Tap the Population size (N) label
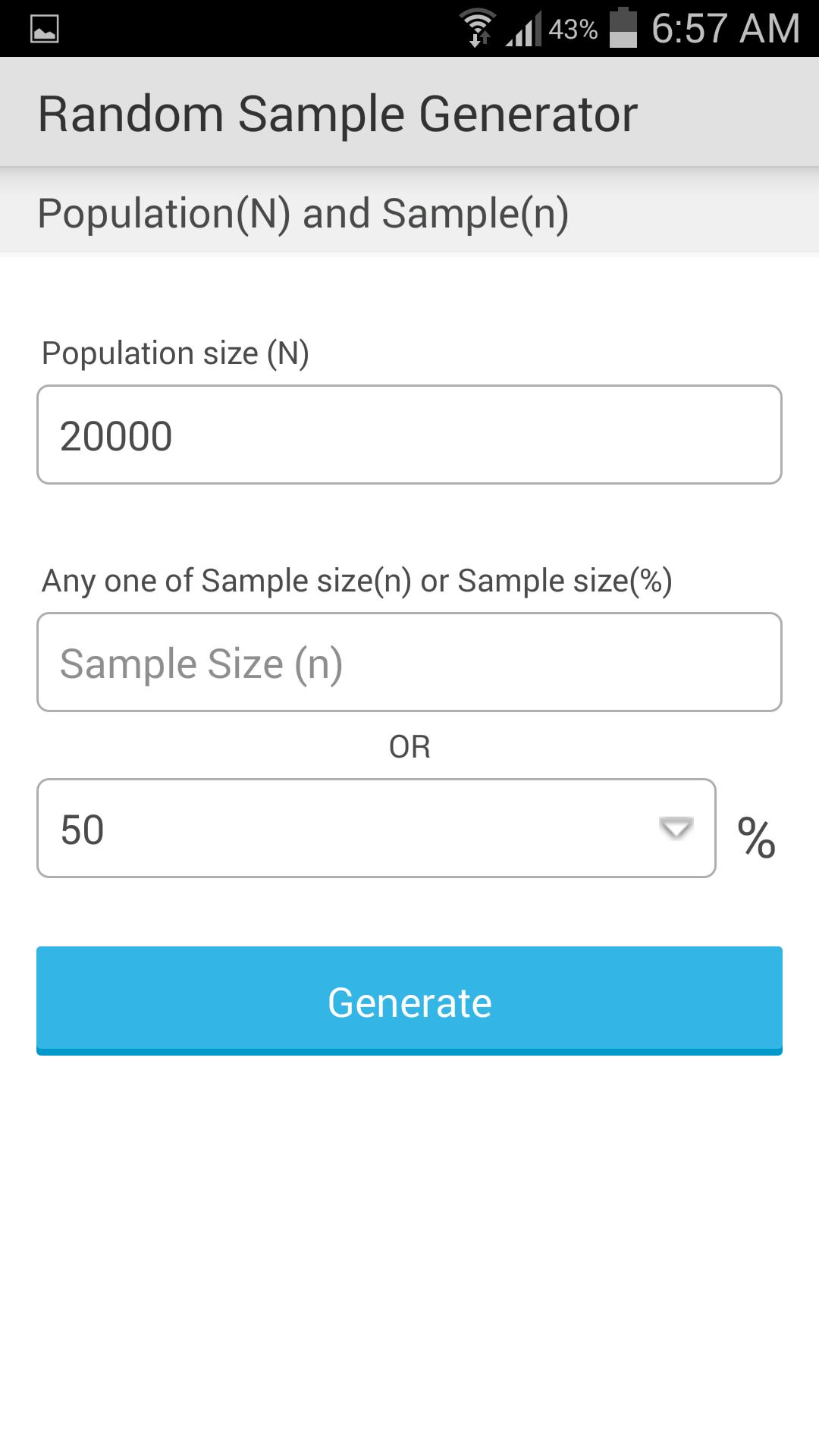Viewport: 819px width, 1456px height. coord(175,353)
